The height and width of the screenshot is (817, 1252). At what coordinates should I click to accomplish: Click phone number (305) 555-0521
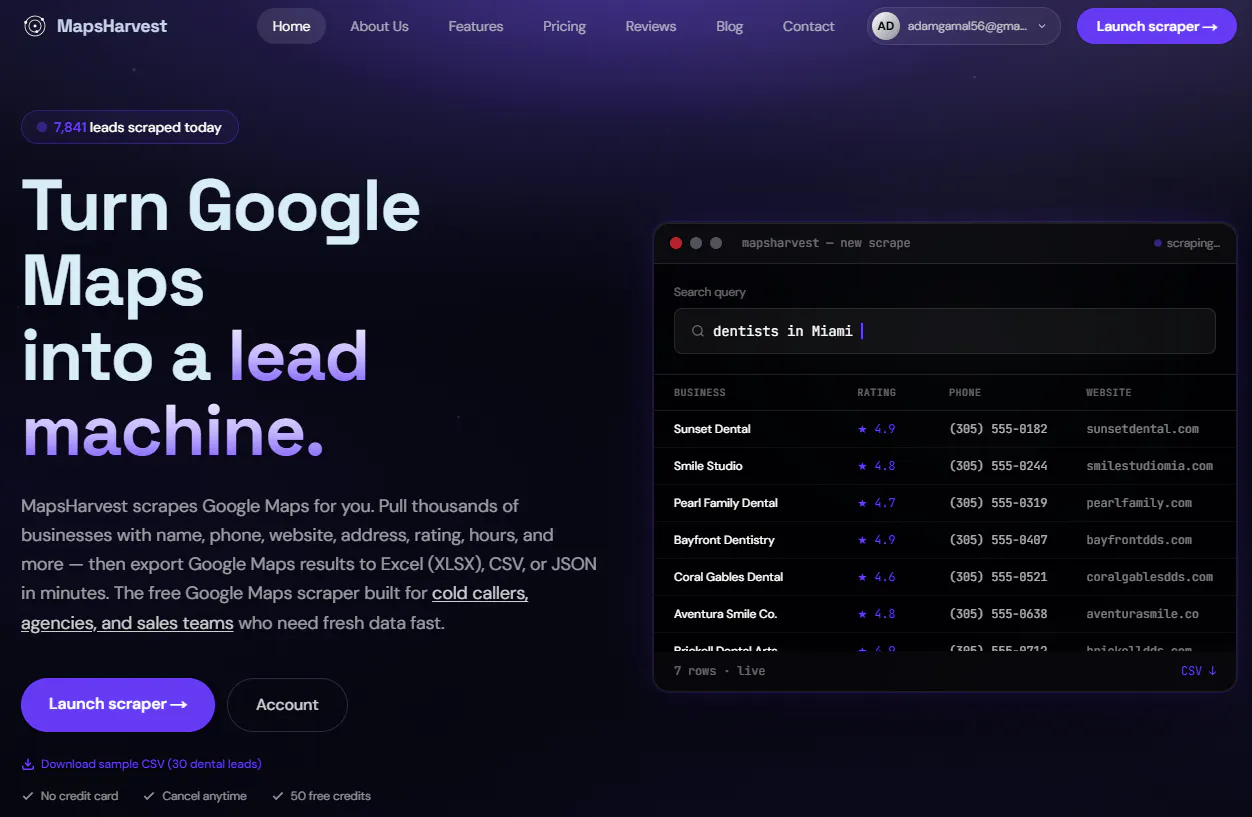(x=998, y=577)
